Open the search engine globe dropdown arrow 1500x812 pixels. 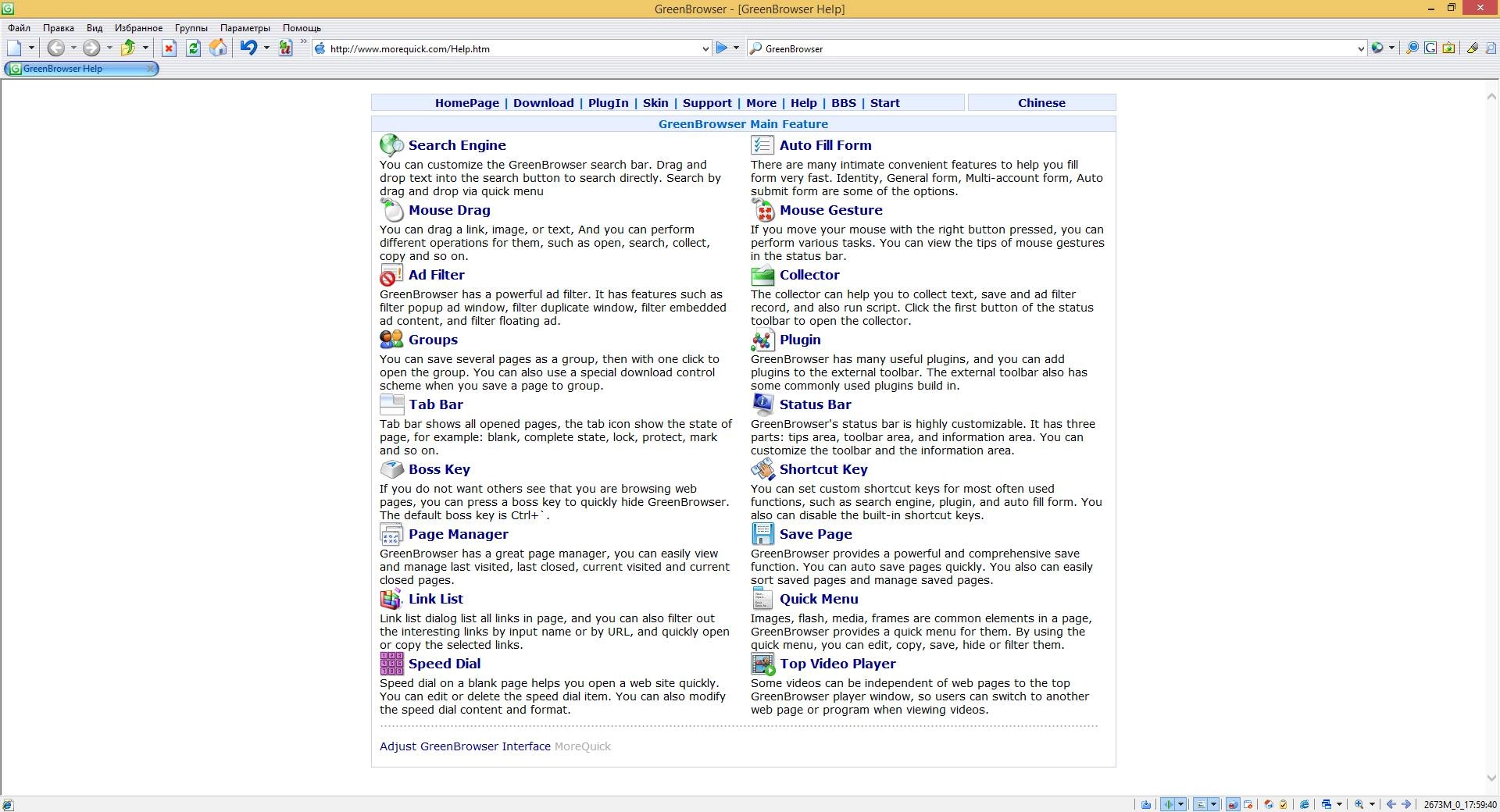[x=1391, y=48]
